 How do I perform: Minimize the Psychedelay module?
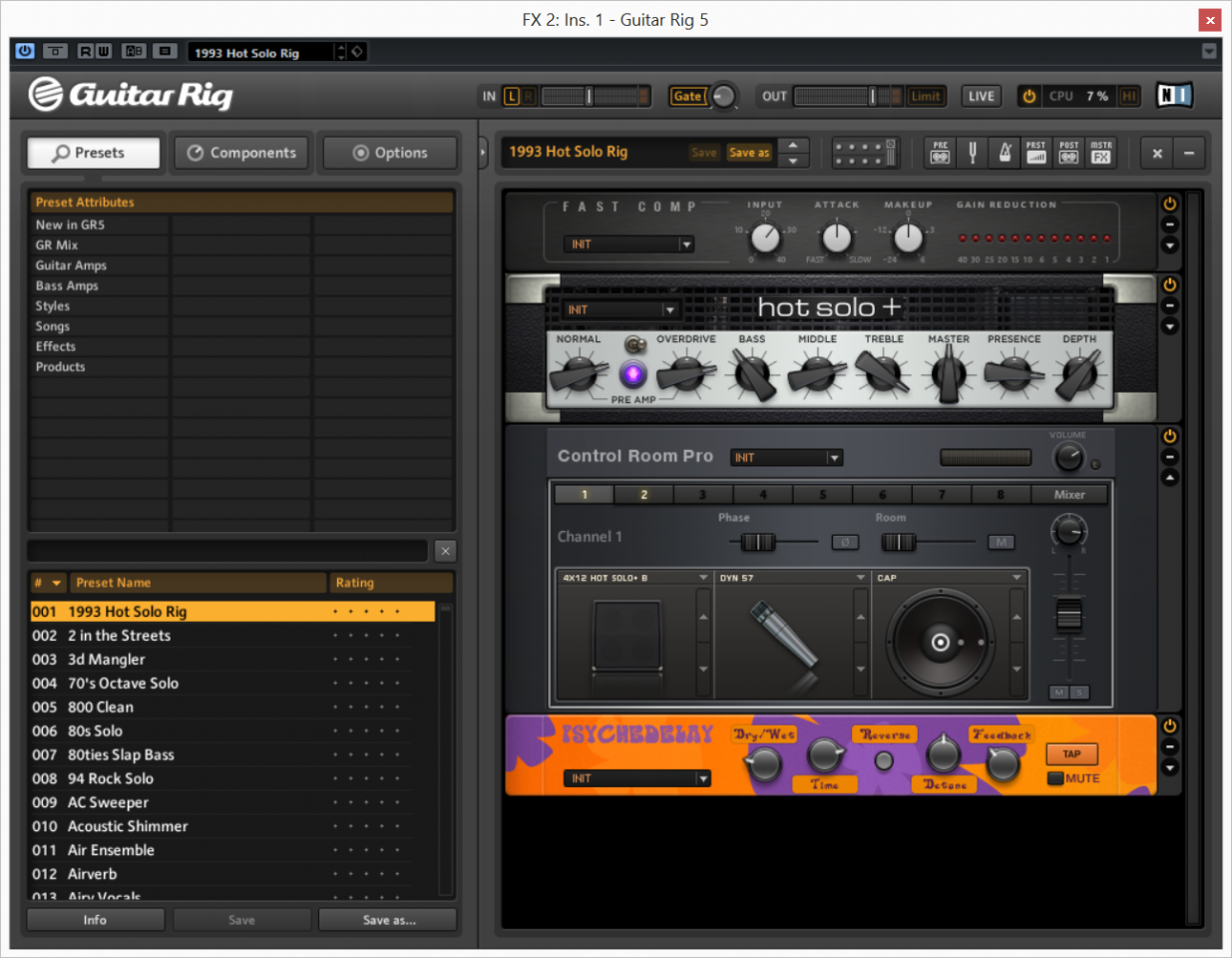[1169, 747]
